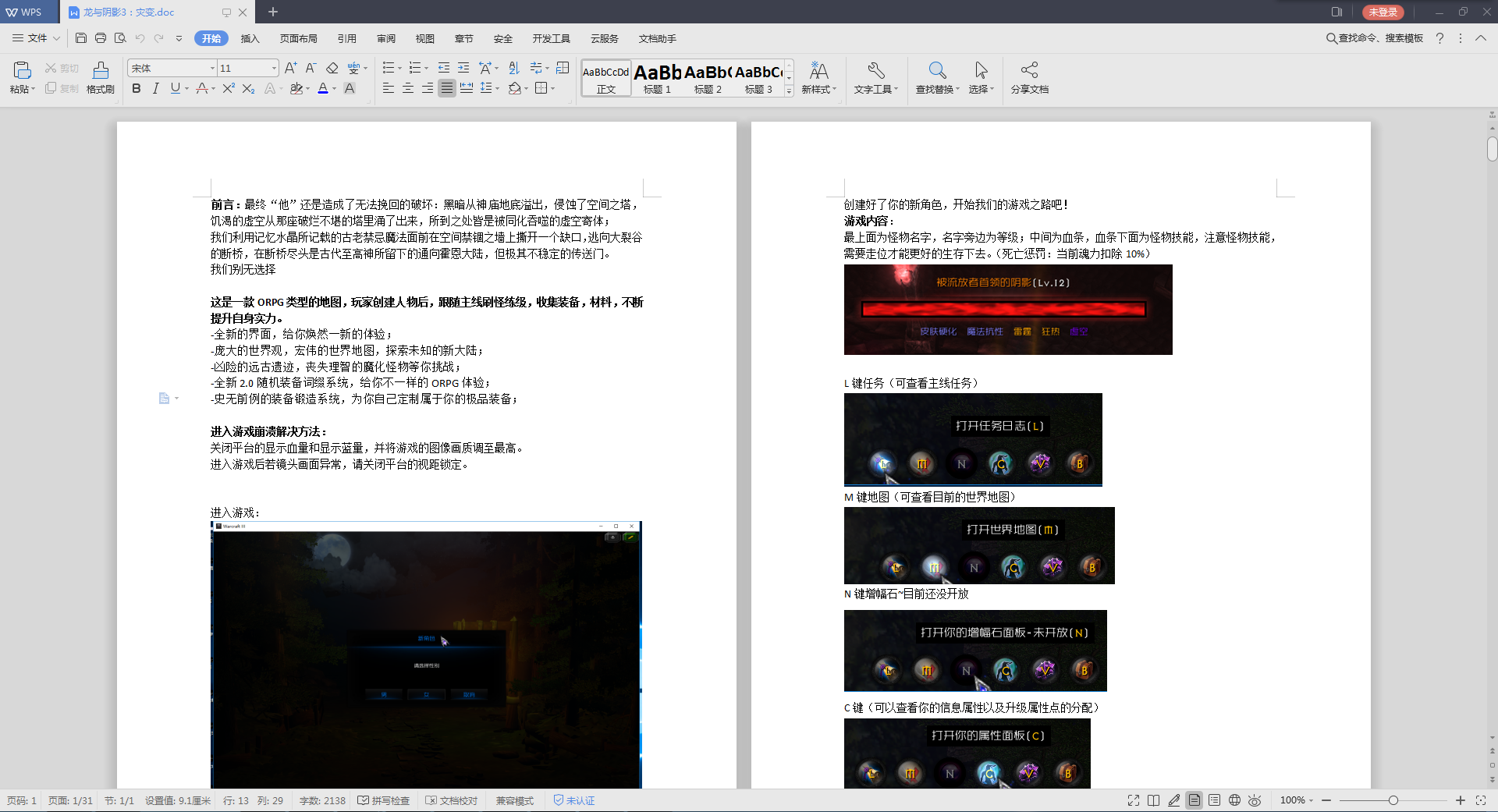Switch to full screen view in status bar

click(1134, 800)
